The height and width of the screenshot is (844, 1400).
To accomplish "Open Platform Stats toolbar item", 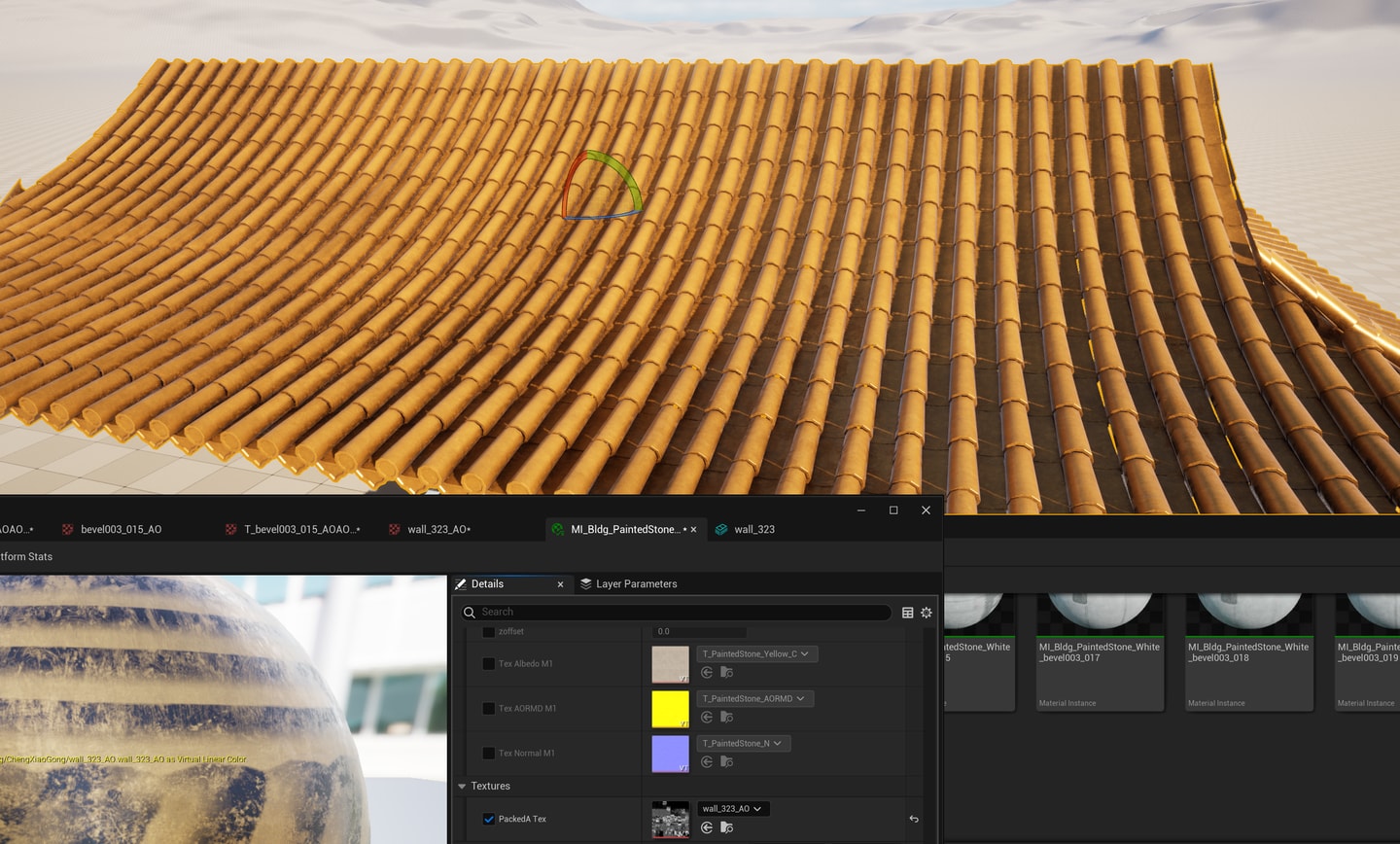I will pos(26,557).
